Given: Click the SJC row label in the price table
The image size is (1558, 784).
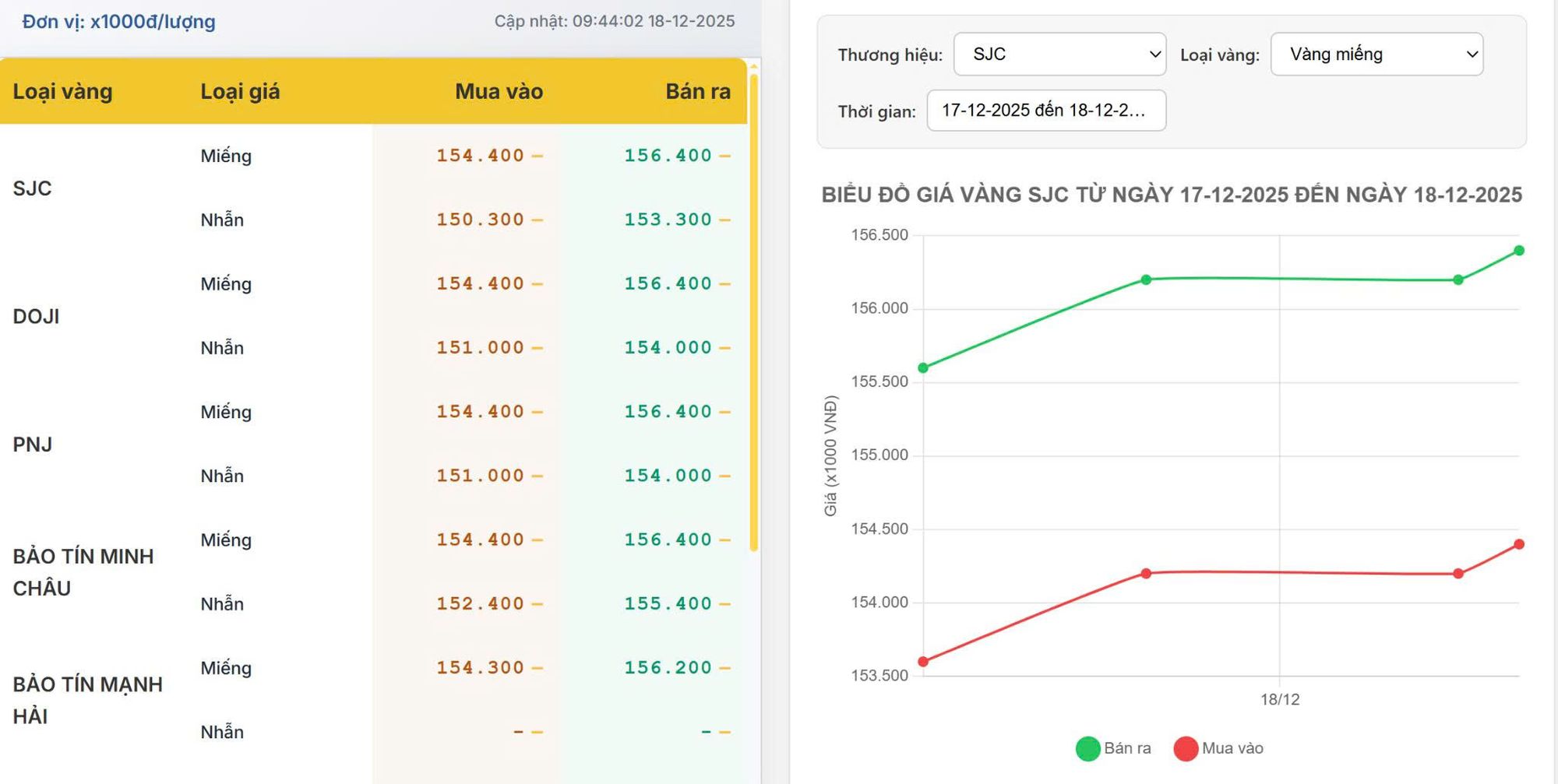Looking at the screenshot, I should click(30, 188).
